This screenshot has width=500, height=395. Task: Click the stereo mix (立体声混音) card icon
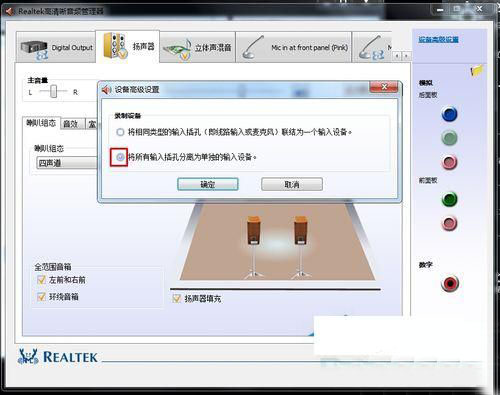click(177, 49)
